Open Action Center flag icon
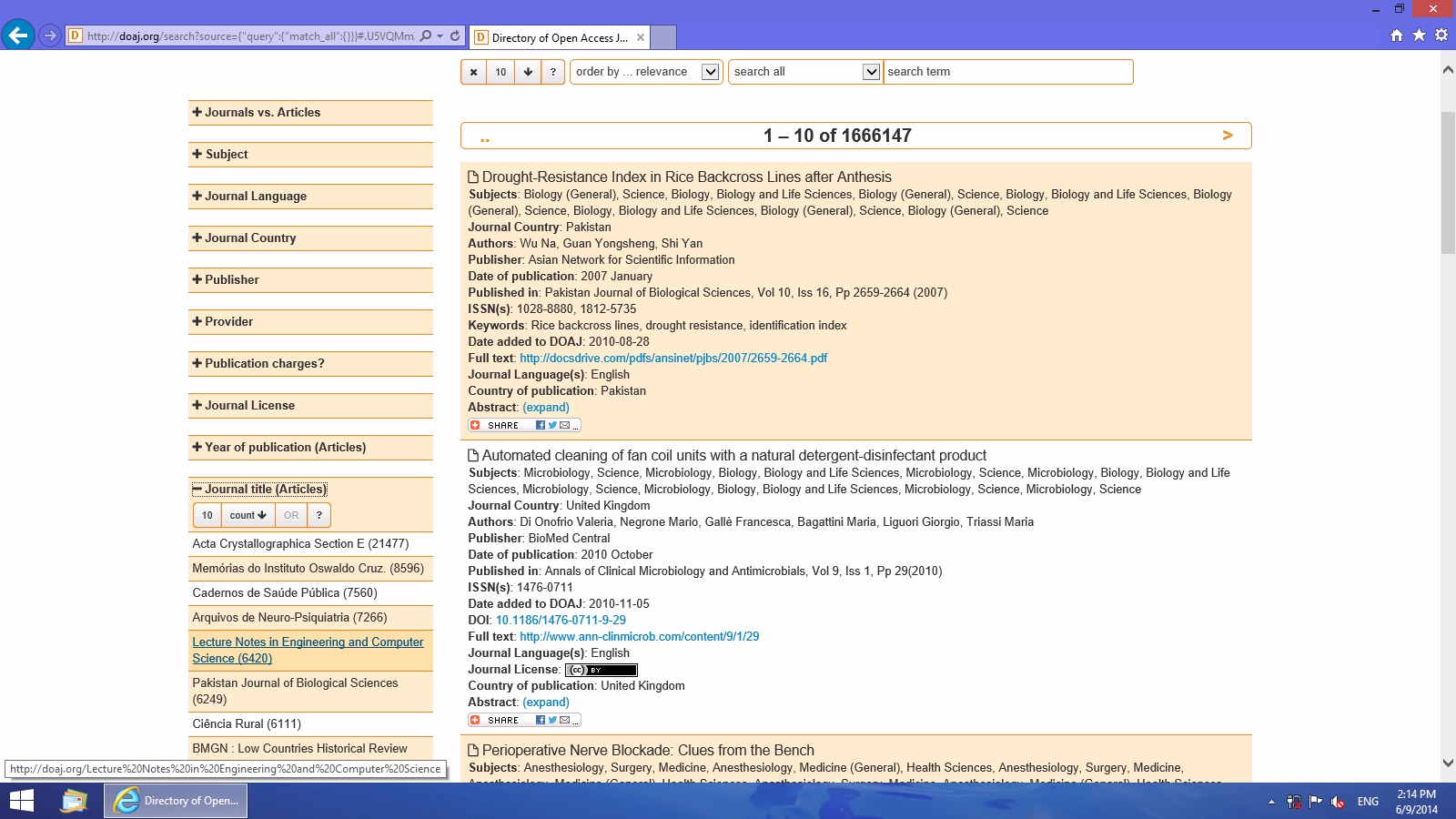 pos(1316,802)
